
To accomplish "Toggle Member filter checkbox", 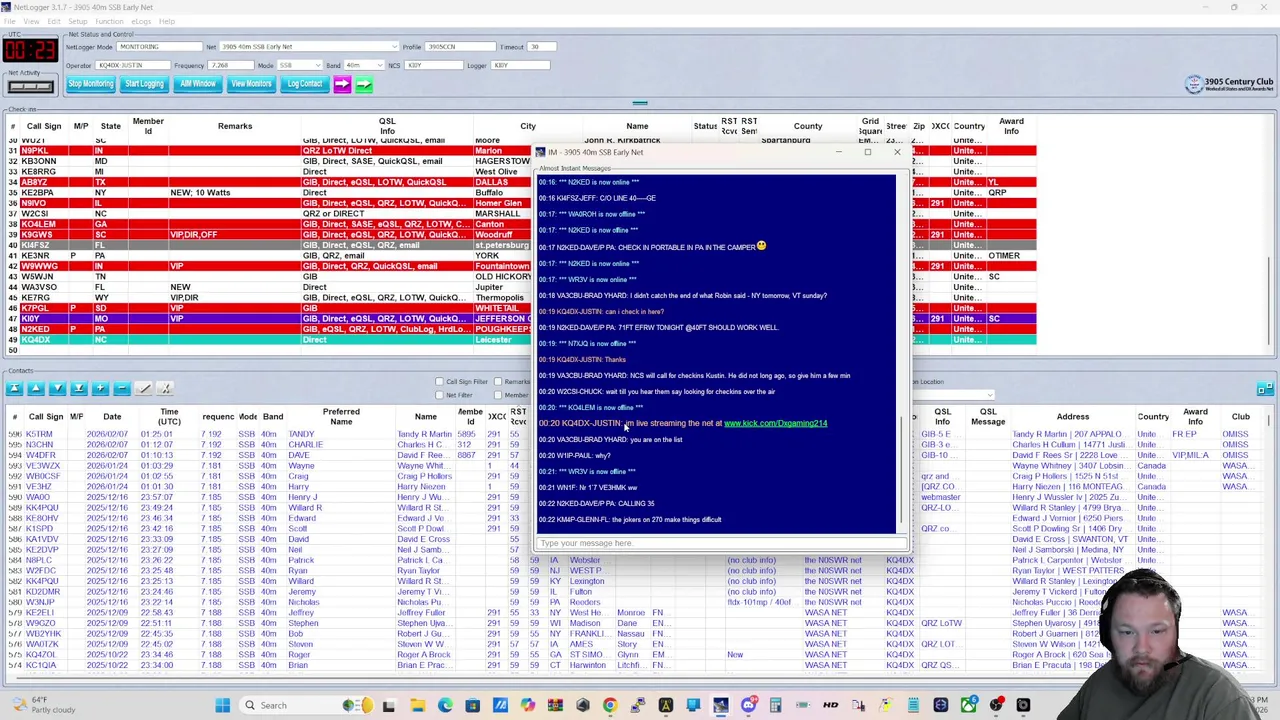I will coord(498,395).
